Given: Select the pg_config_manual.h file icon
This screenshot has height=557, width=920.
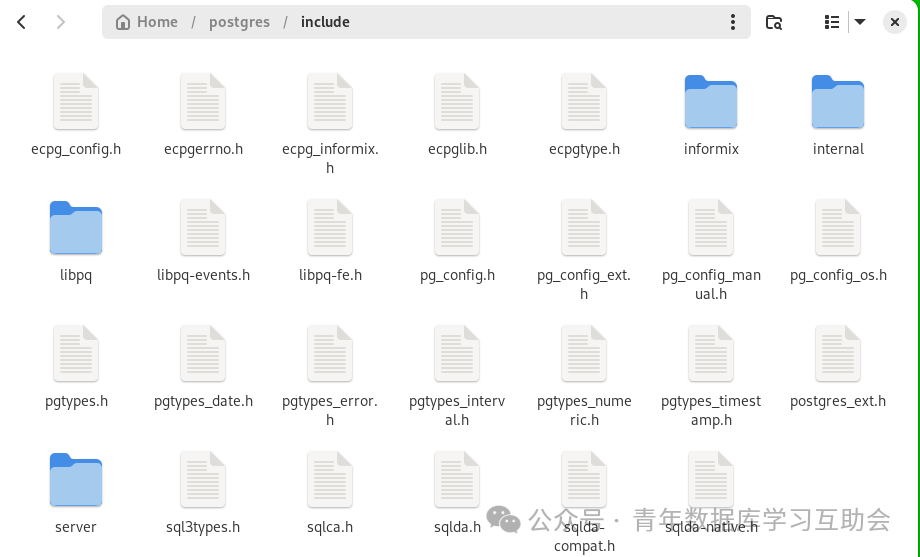Looking at the screenshot, I should (x=711, y=228).
